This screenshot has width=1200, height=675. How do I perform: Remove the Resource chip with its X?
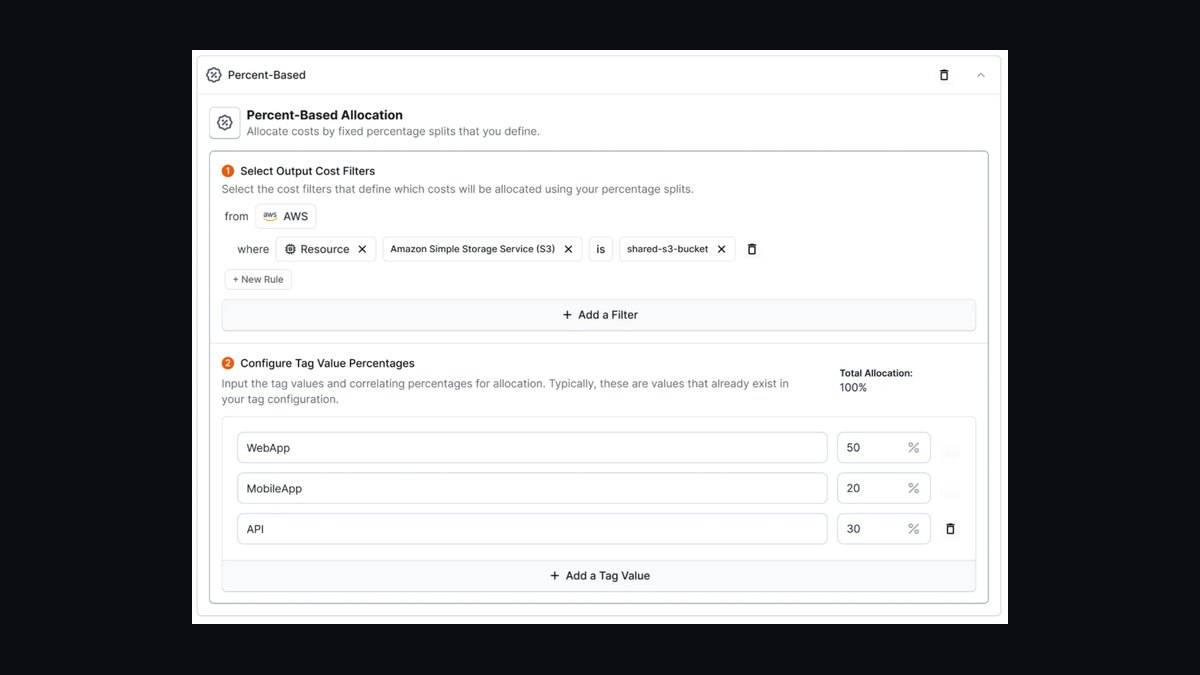[362, 249]
